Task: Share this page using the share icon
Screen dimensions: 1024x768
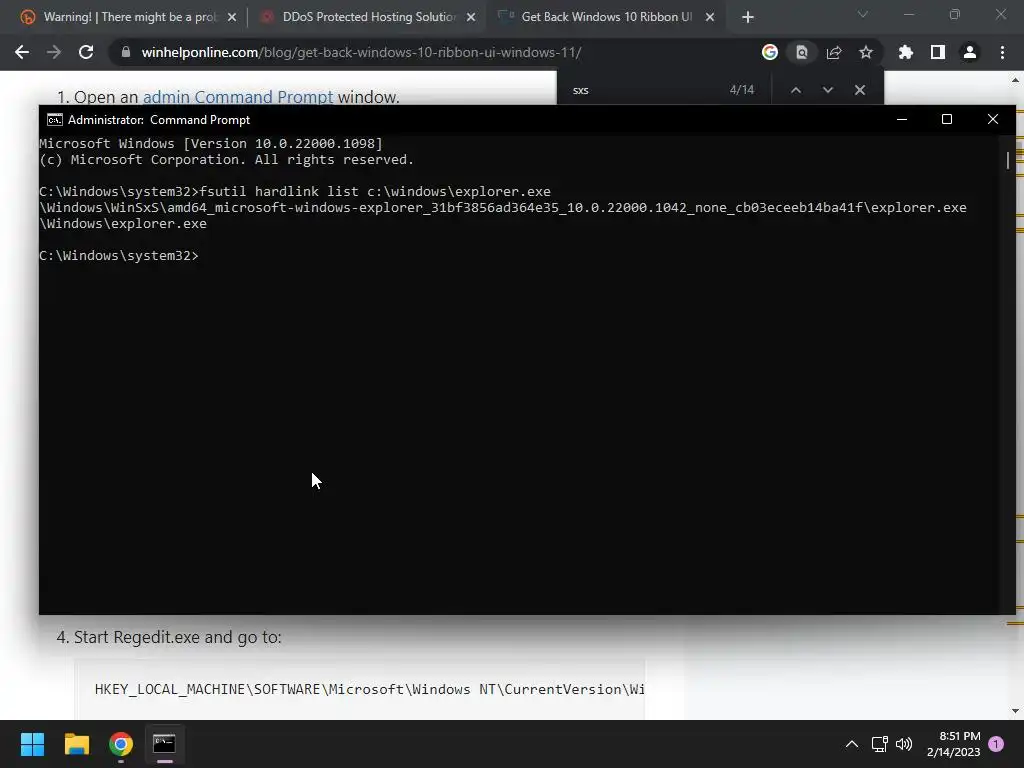Action: click(834, 52)
